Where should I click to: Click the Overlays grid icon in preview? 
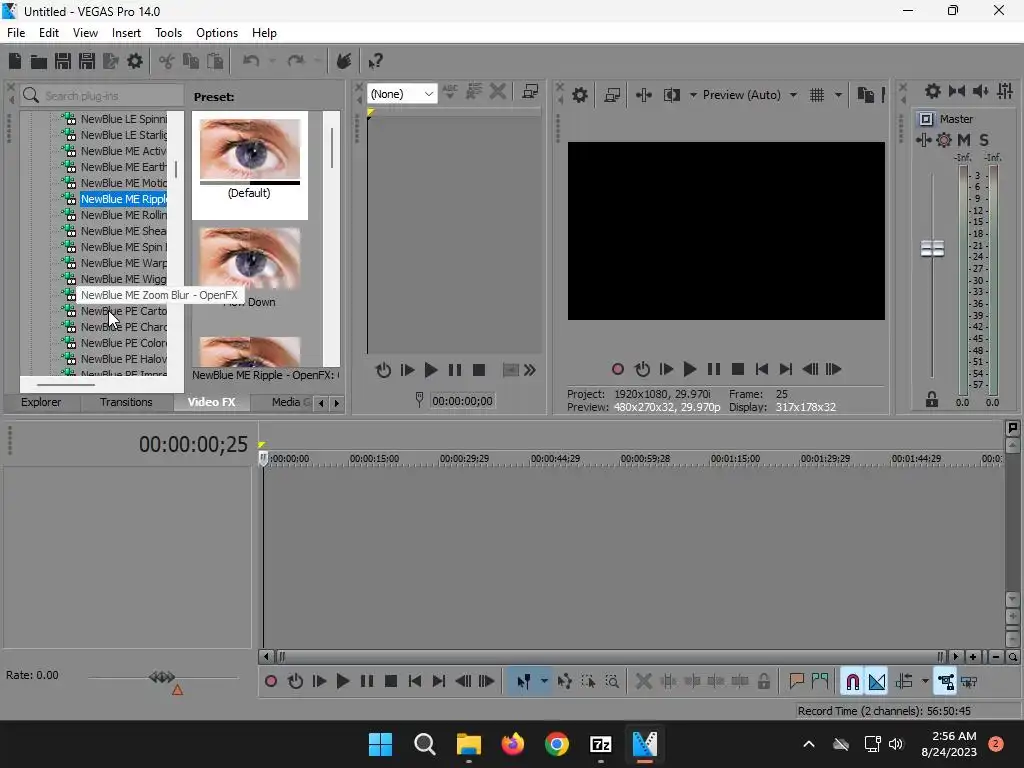click(x=817, y=95)
